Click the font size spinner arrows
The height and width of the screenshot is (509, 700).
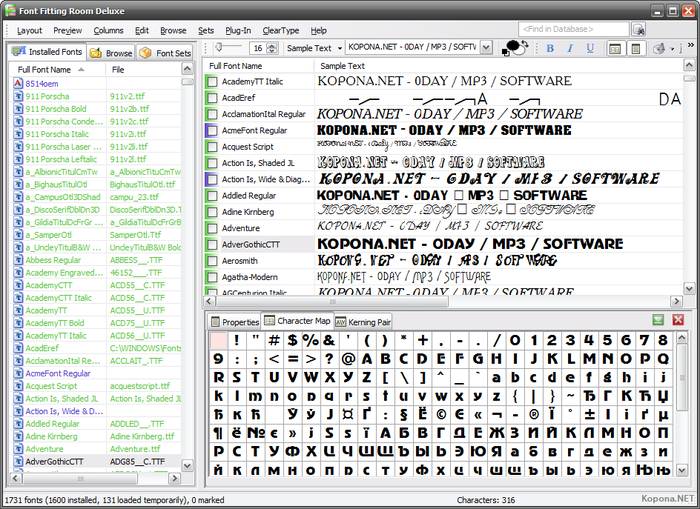(273, 48)
